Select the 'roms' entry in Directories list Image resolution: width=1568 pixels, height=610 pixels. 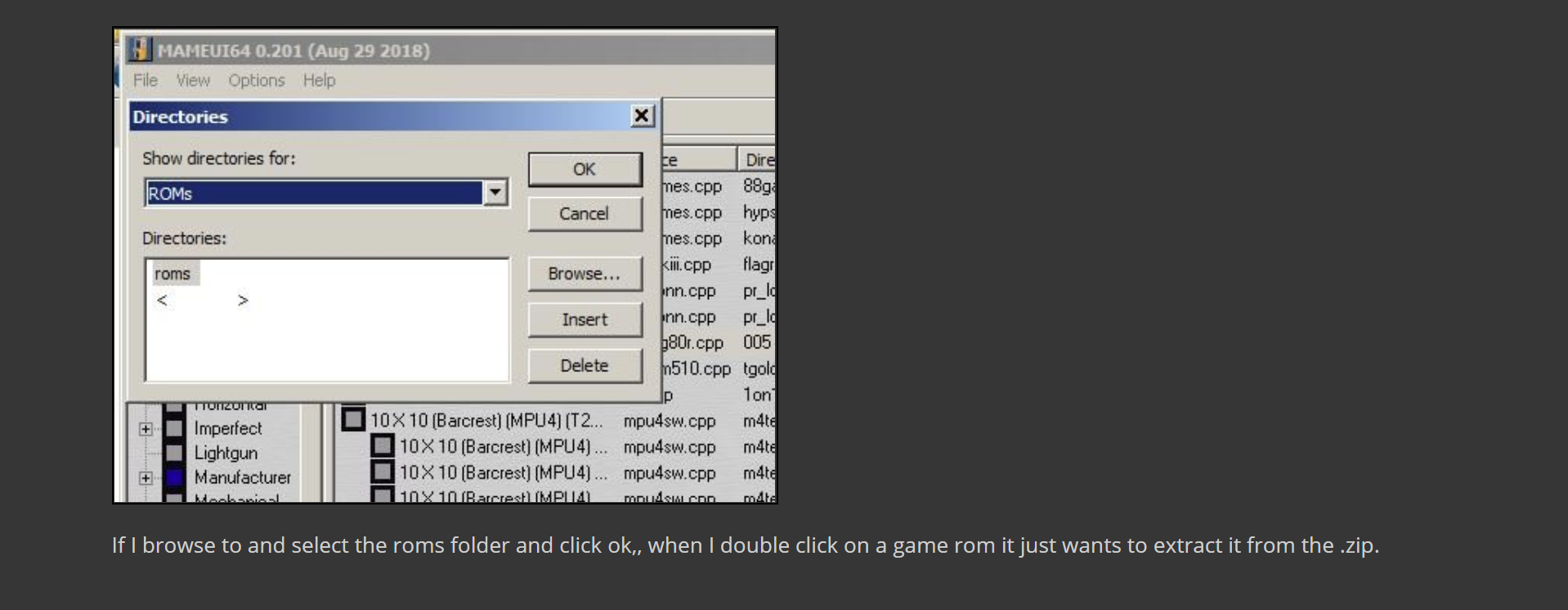172,274
